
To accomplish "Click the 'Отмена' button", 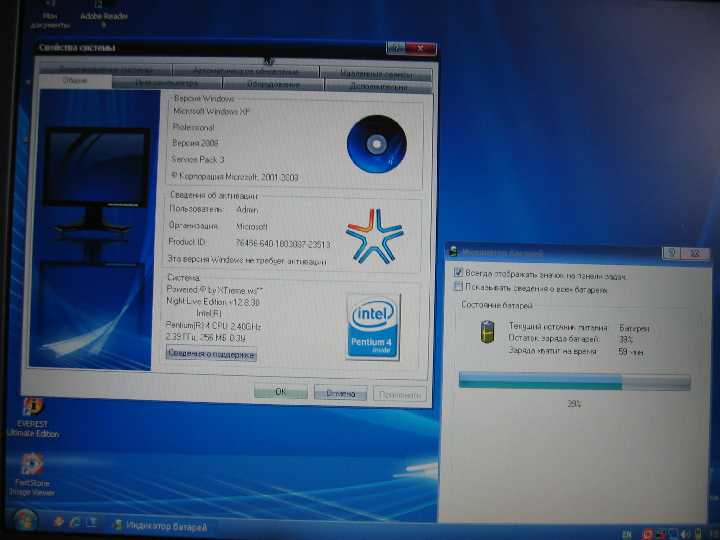I will pyautogui.click(x=340, y=393).
